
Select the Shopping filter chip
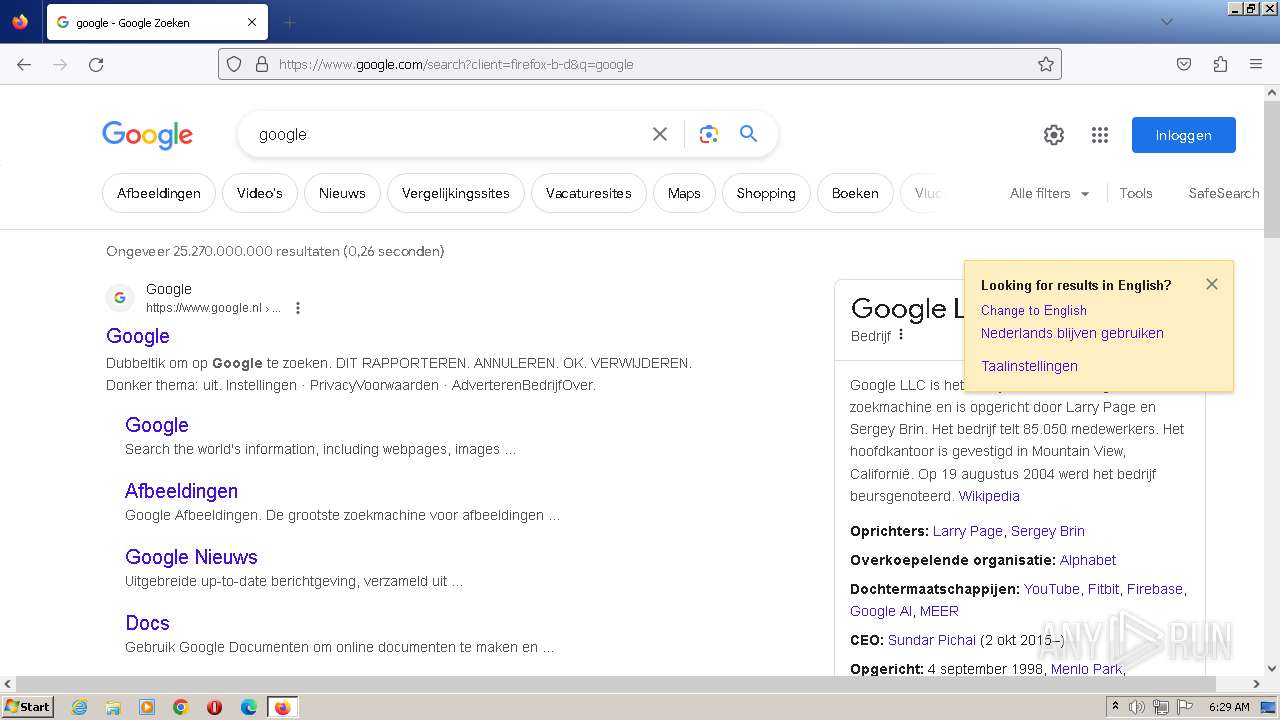click(766, 193)
